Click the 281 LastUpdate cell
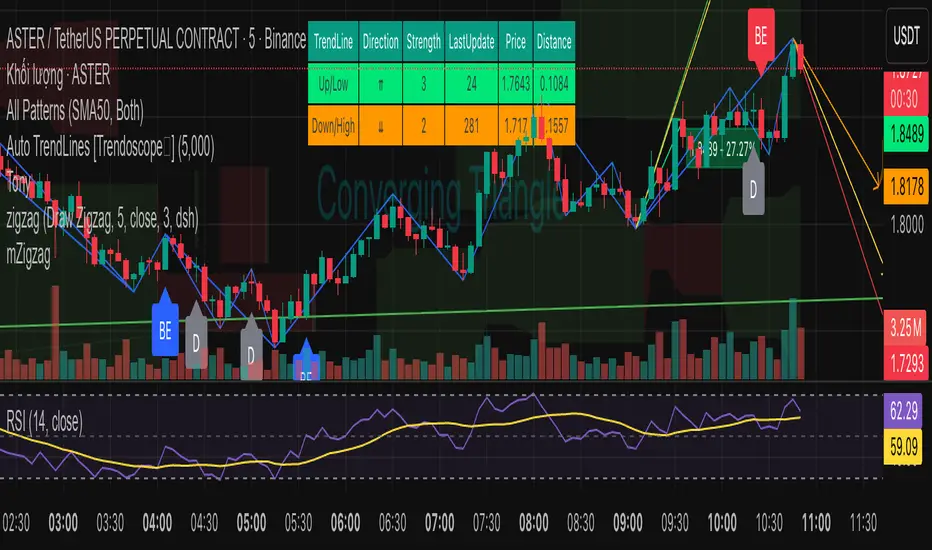This screenshot has width=932, height=550. click(x=471, y=125)
